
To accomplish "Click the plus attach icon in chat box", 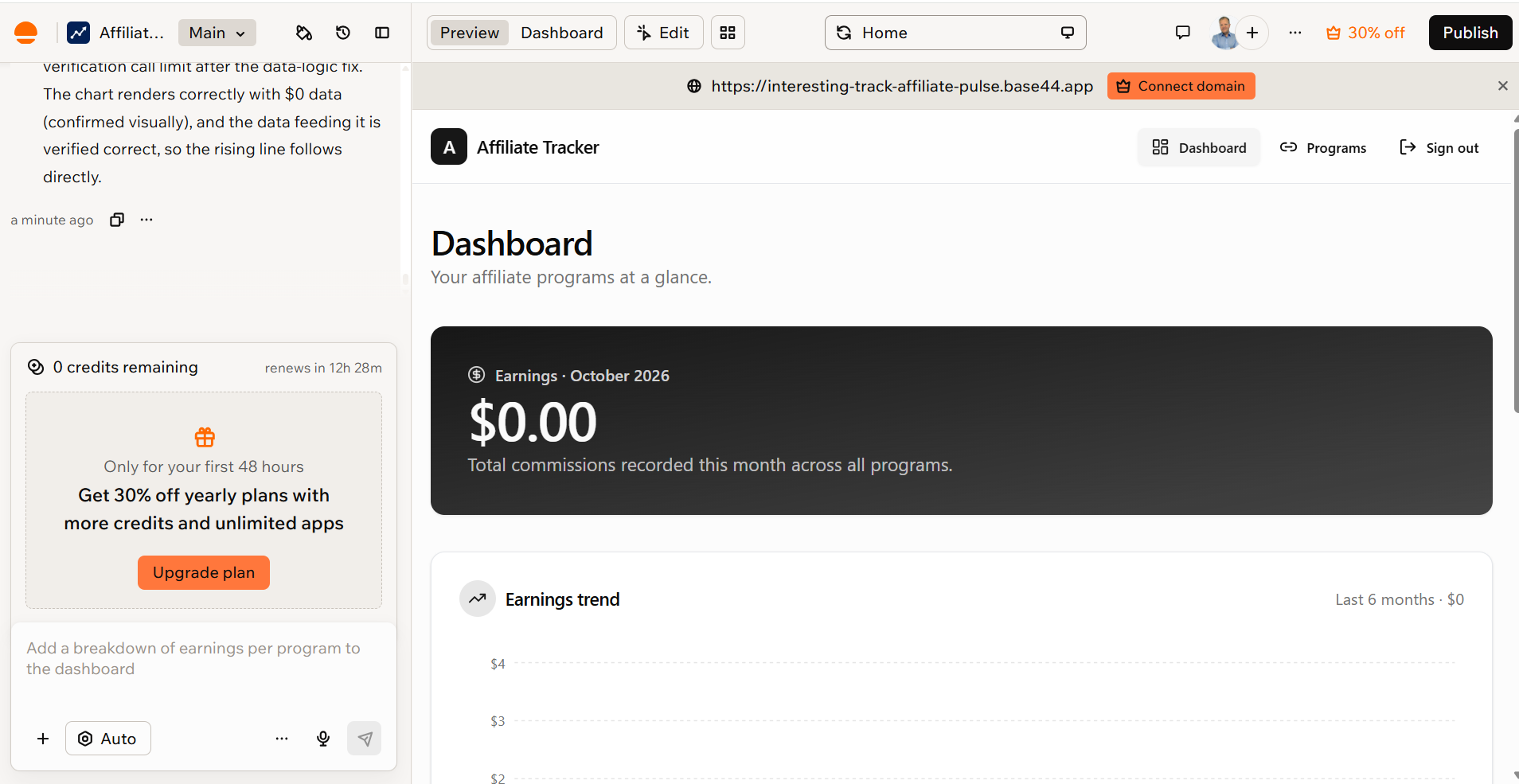I will [43, 739].
